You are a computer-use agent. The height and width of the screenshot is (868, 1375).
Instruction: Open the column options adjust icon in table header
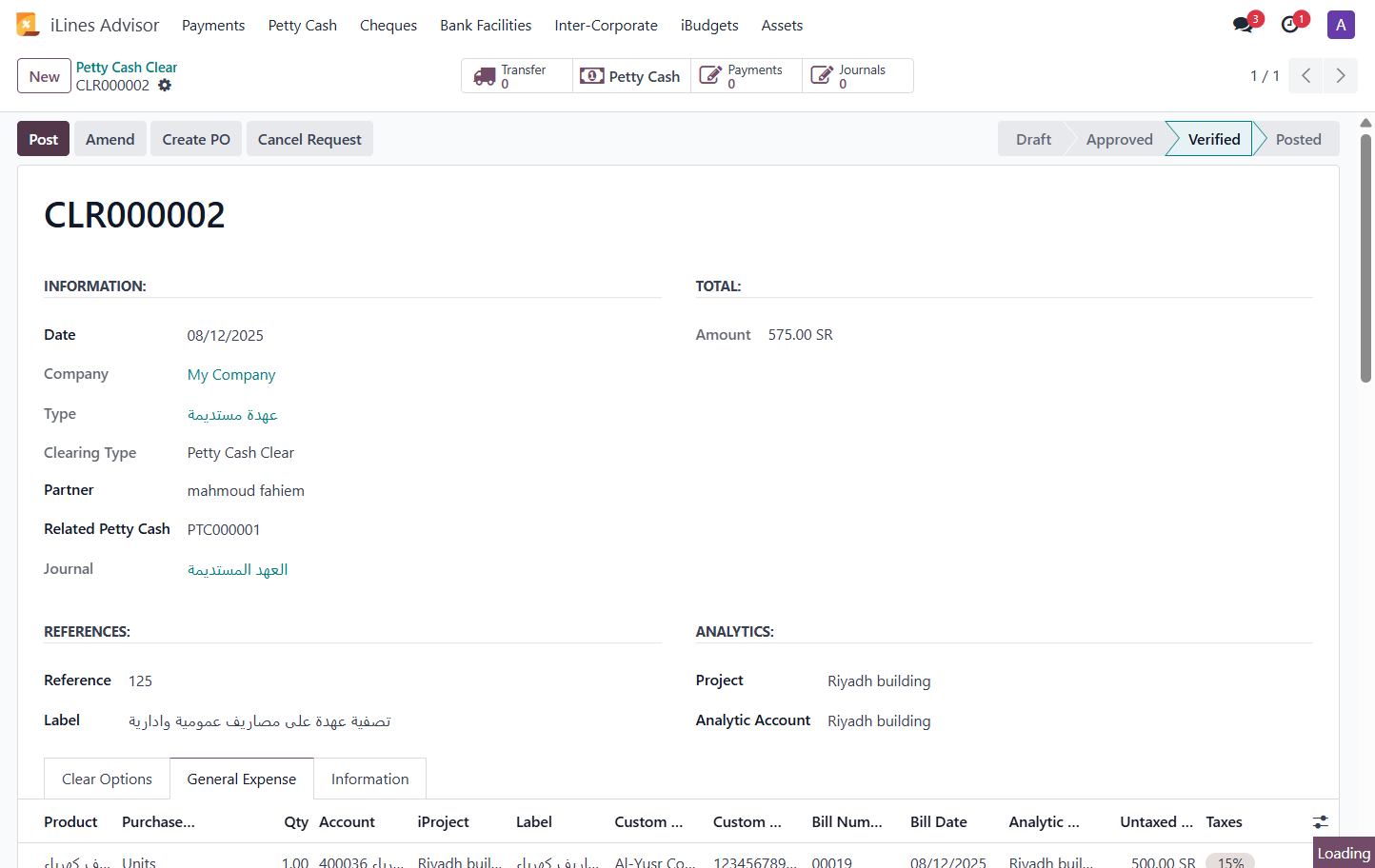[1321, 822]
